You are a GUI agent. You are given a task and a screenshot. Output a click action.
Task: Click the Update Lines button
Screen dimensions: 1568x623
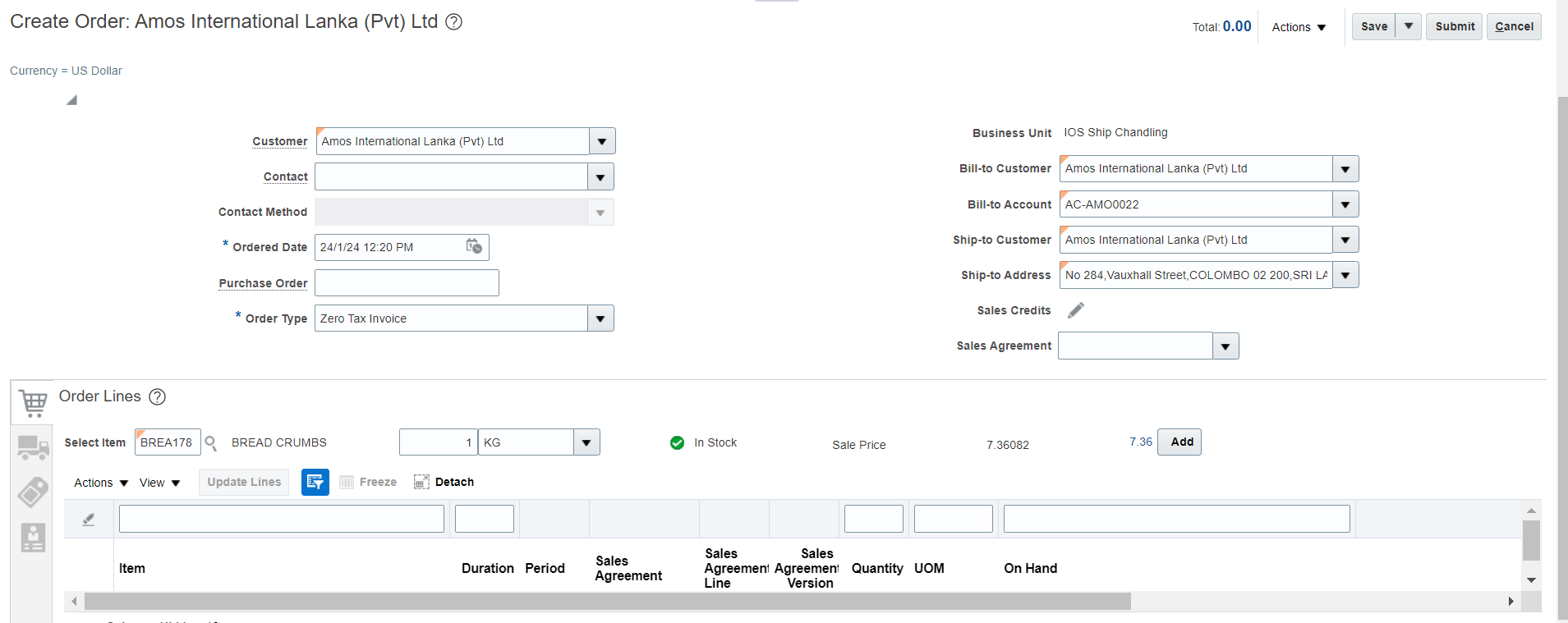point(244,482)
